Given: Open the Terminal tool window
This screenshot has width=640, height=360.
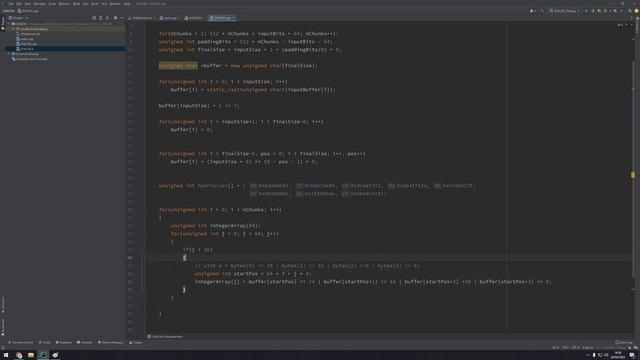Looking at the screenshot, I should pos(84,342).
